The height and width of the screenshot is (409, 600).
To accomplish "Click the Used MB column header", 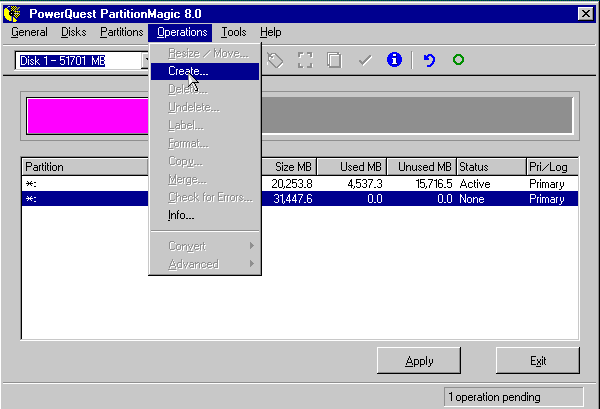I will point(352,167).
